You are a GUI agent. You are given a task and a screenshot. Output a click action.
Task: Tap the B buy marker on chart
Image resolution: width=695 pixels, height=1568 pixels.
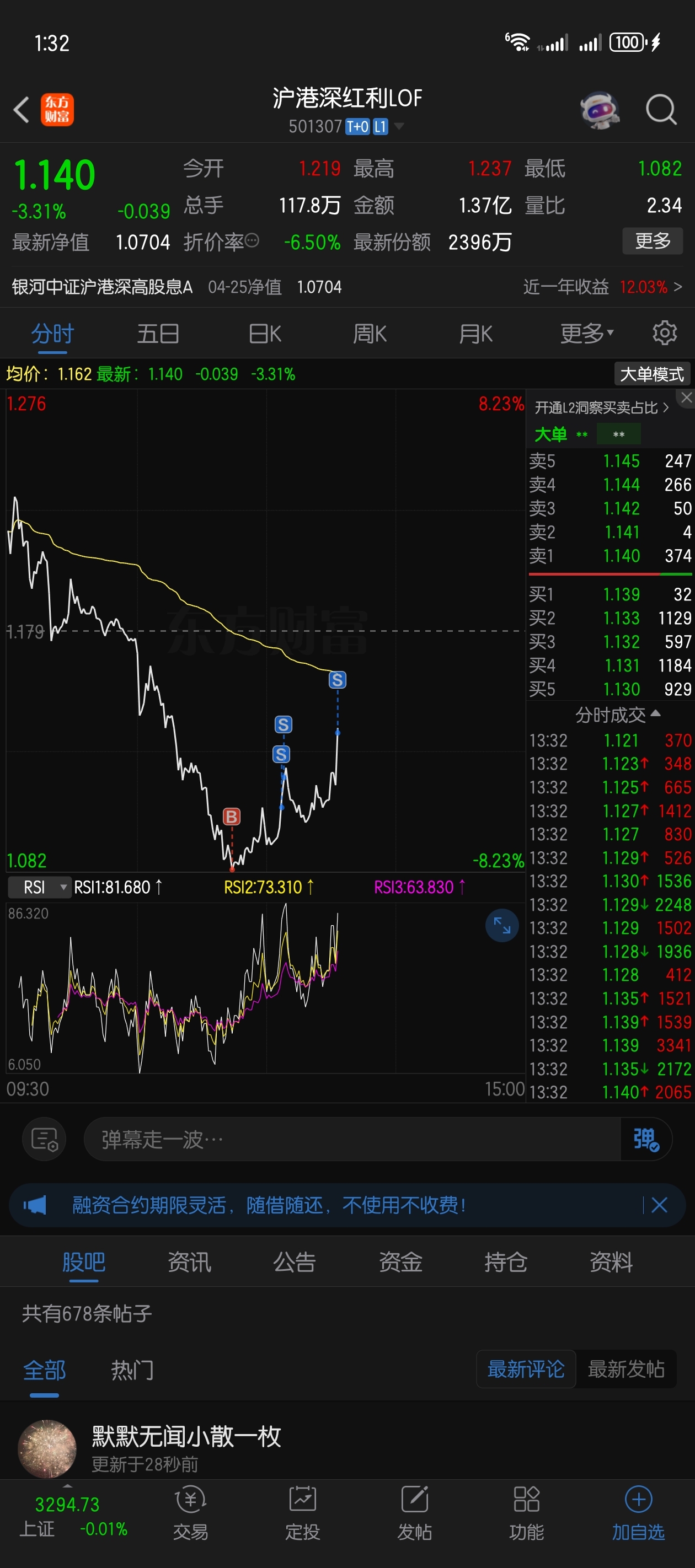pos(232,817)
